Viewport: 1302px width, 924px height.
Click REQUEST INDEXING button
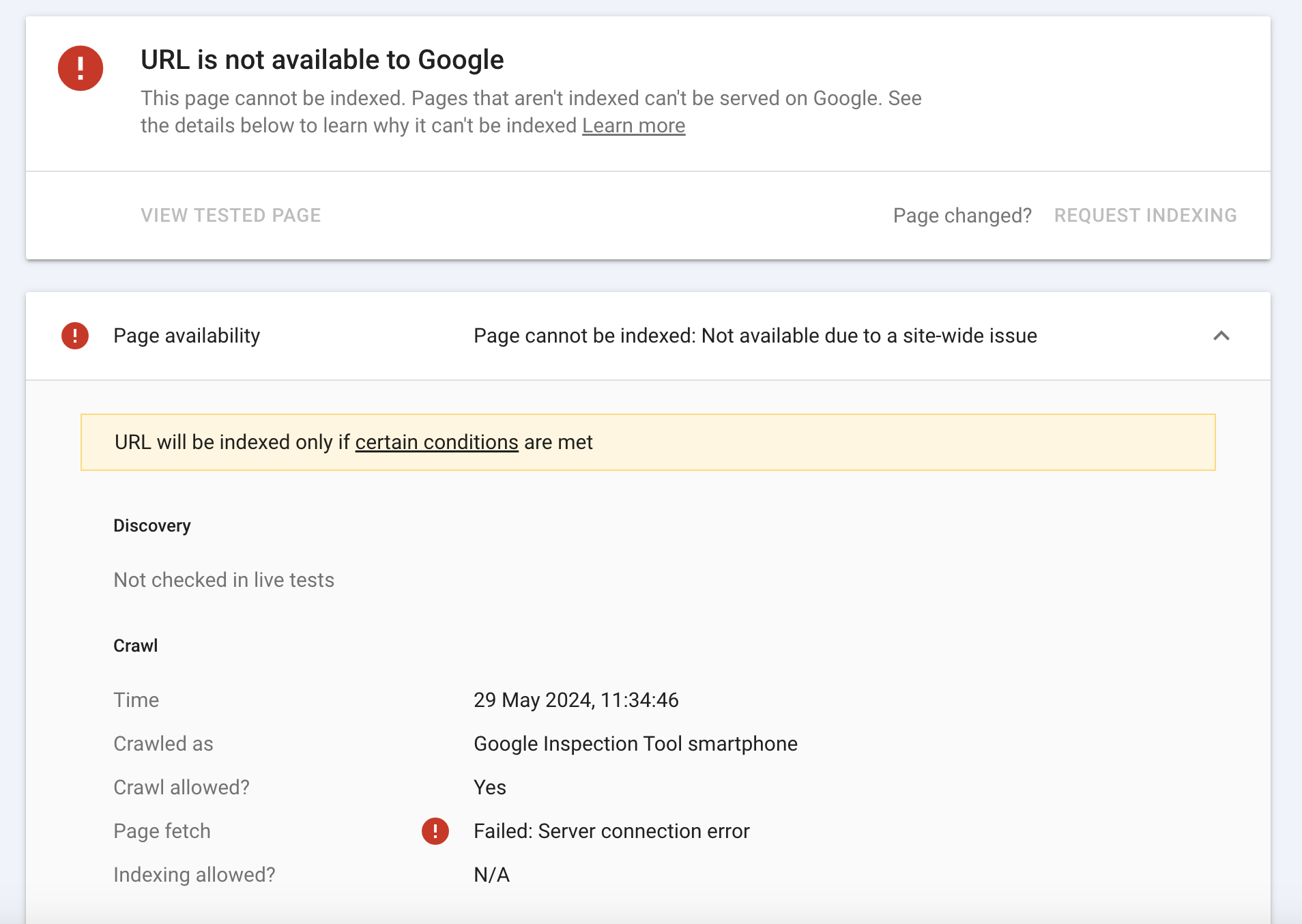point(1145,216)
